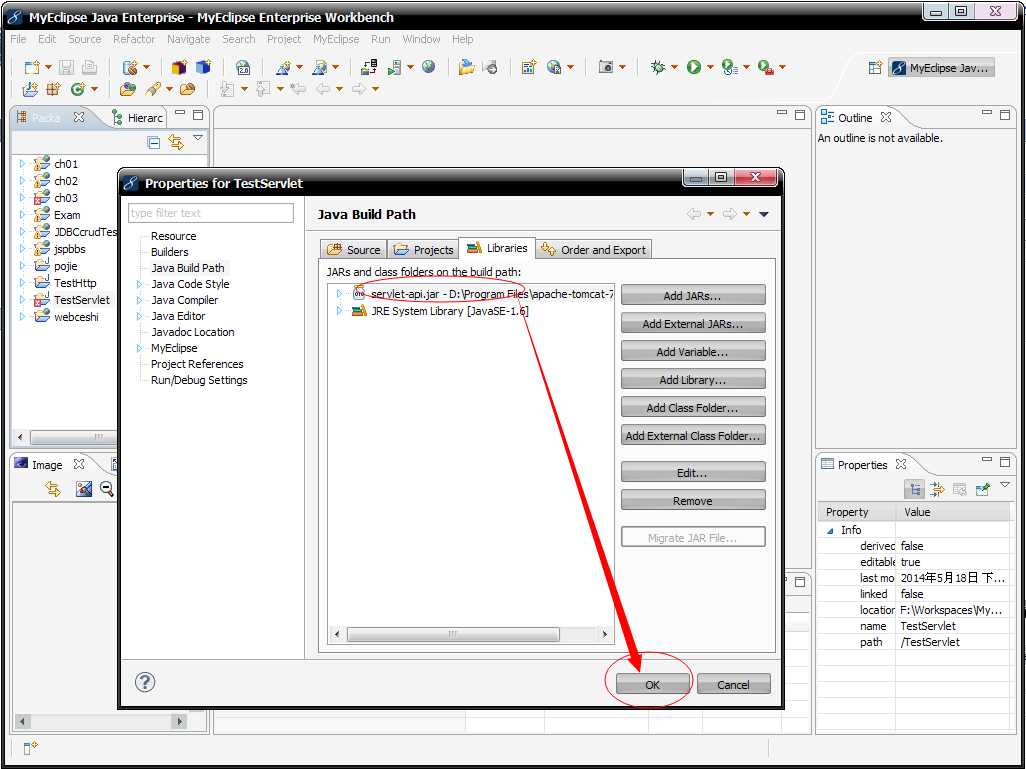1026x769 pixels.
Task: Open the web browser globe icon
Action: point(429,67)
